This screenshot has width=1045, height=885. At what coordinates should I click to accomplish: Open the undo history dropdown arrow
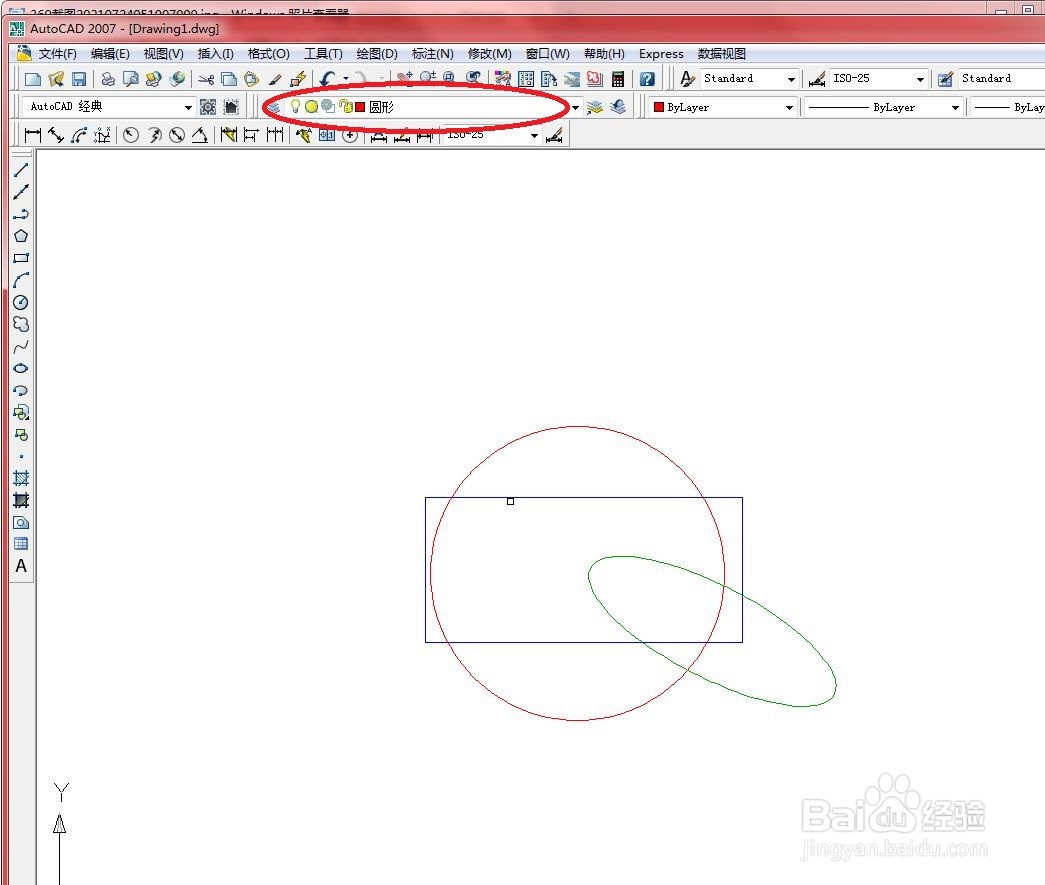pyautogui.click(x=346, y=79)
